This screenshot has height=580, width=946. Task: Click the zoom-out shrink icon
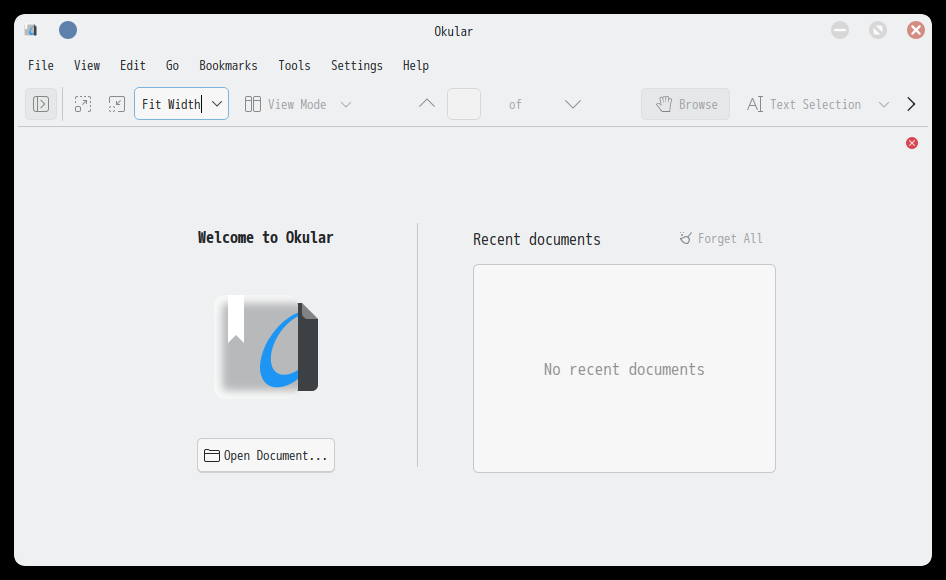click(x=116, y=104)
